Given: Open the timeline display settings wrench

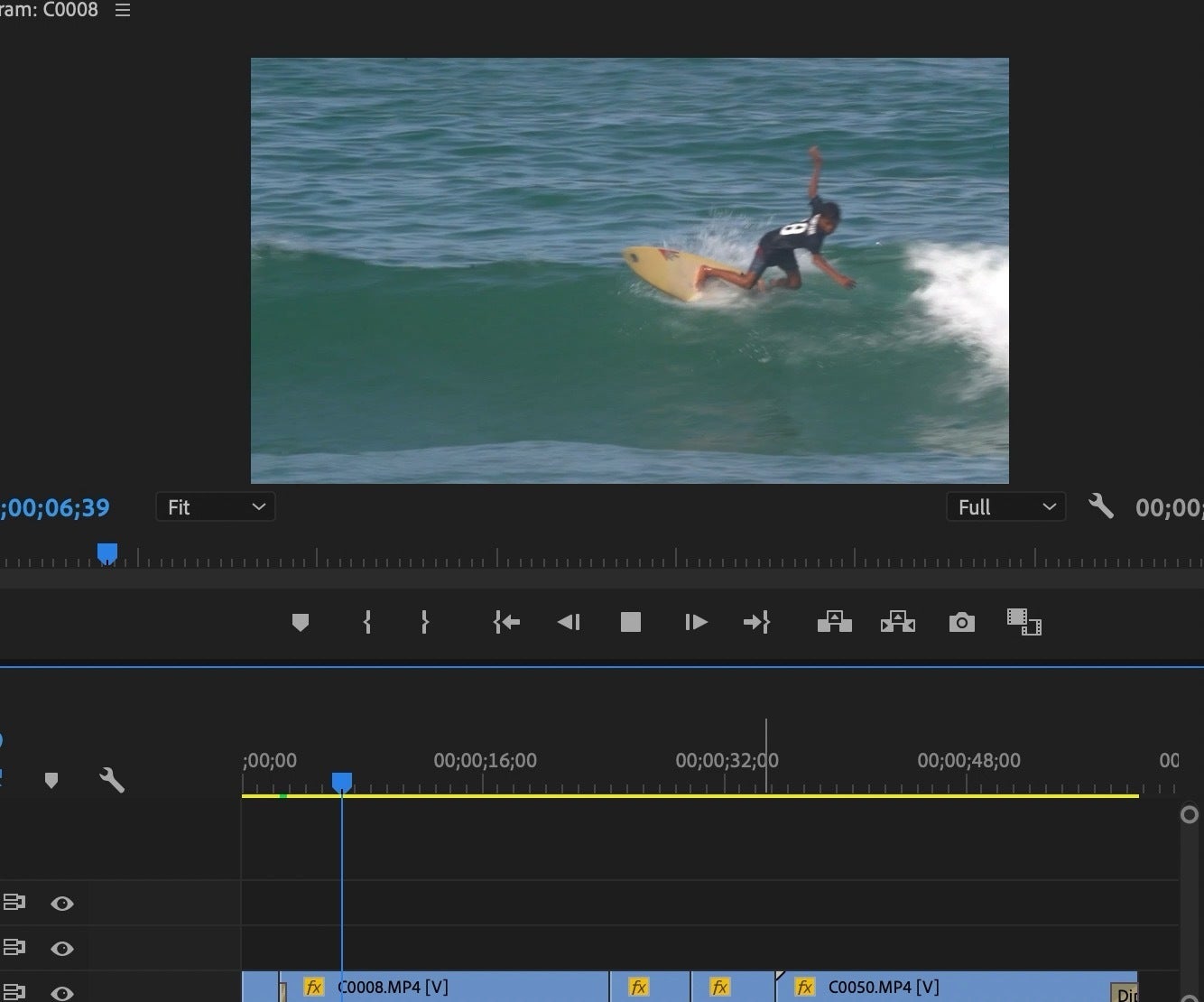Looking at the screenshot, I should tap(112, 780).
